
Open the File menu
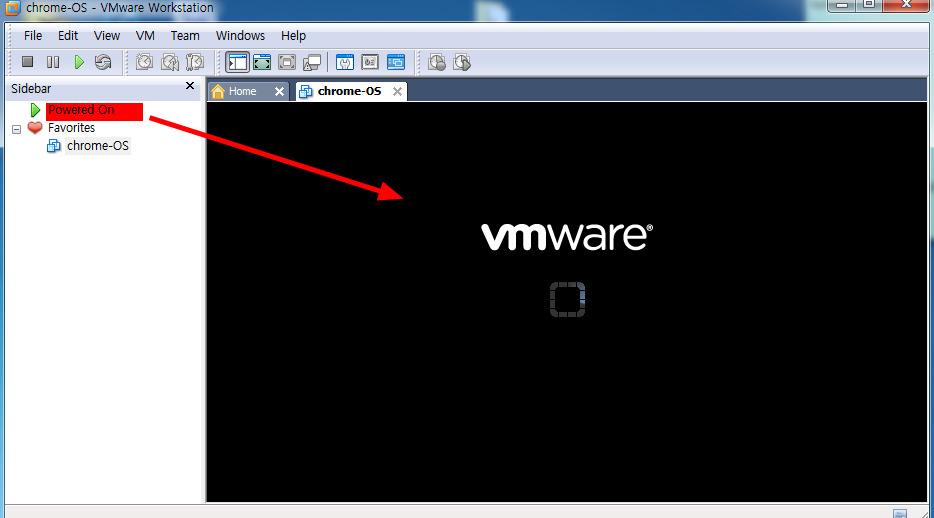click(x=33, y=35)
